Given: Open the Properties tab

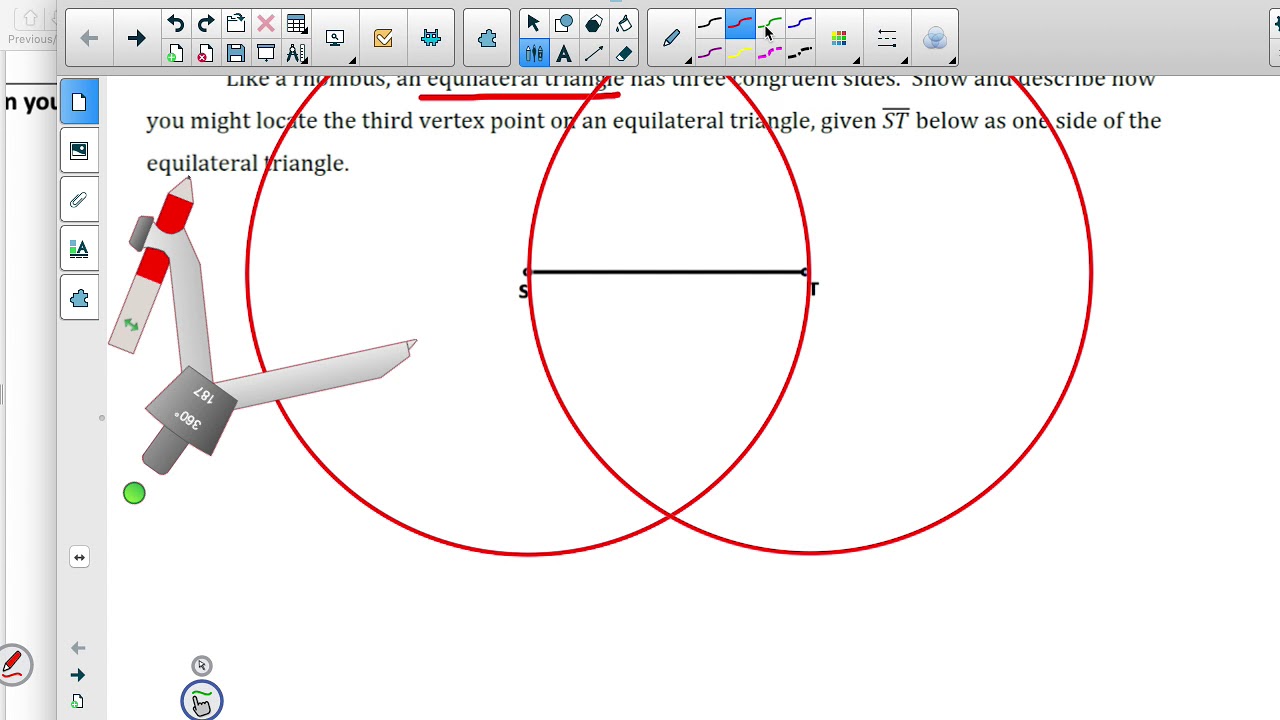Looking at the screenshot, I should tap(79, 249).
